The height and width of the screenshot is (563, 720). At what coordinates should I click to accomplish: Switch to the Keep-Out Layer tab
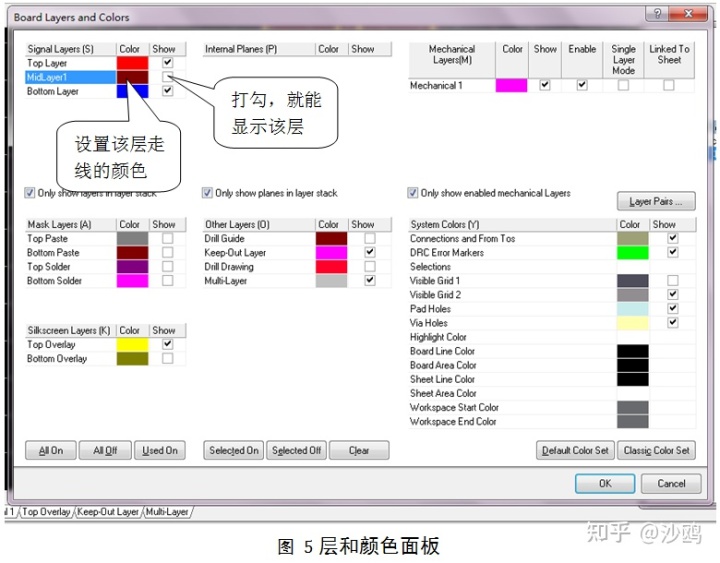tap(108, 512)
